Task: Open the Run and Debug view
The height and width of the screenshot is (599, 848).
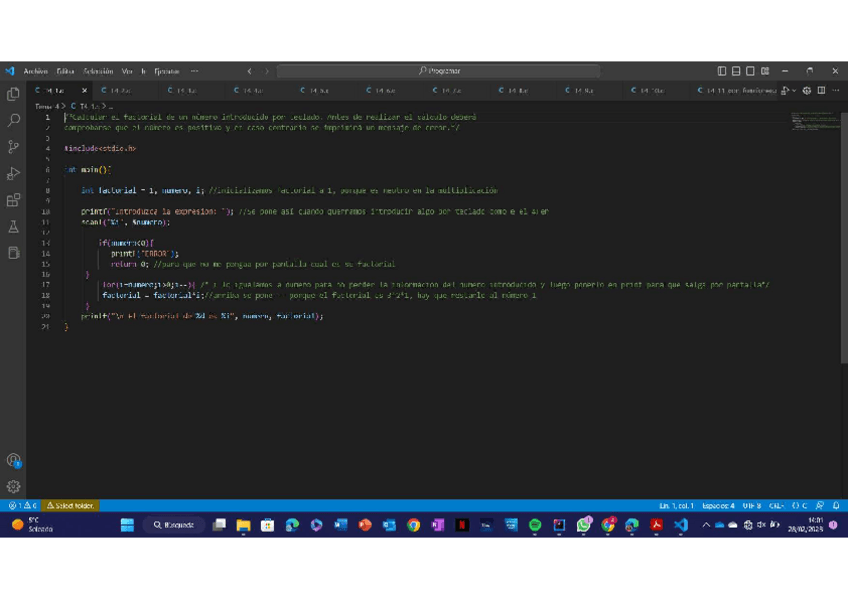Action: point(13,174)
